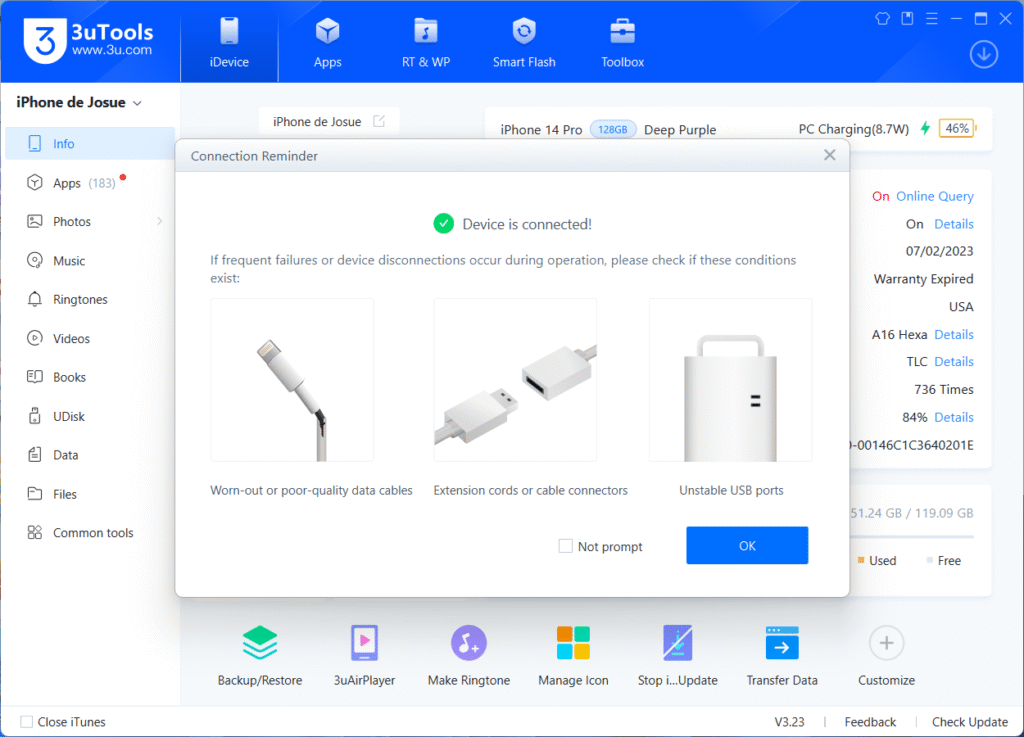Click the Used storage legend swatch

(x=861, y=560)
